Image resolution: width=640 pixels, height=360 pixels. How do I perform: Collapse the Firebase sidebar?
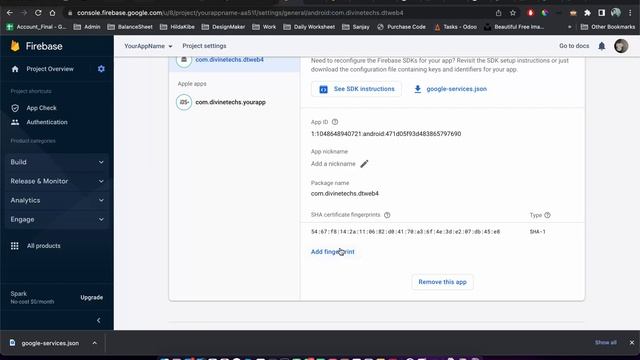[98, 320]
